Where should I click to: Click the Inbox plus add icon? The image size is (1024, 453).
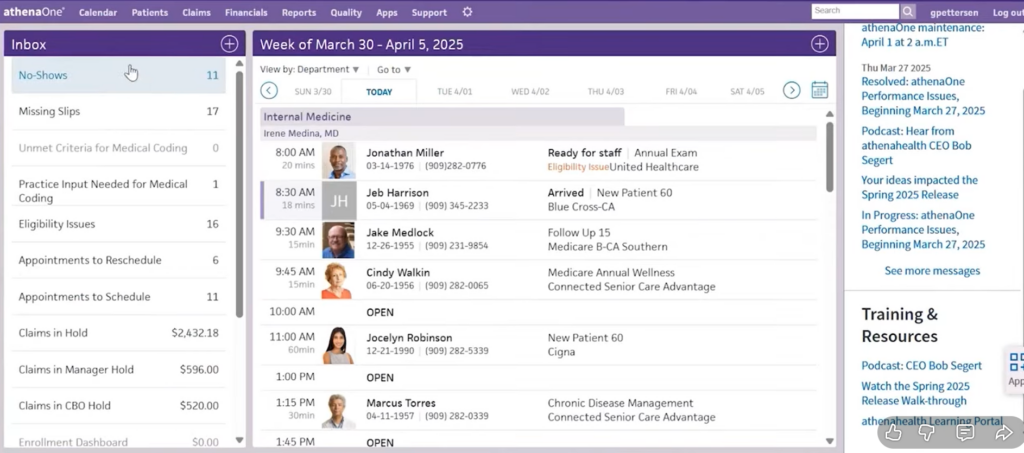click(229, 44)
